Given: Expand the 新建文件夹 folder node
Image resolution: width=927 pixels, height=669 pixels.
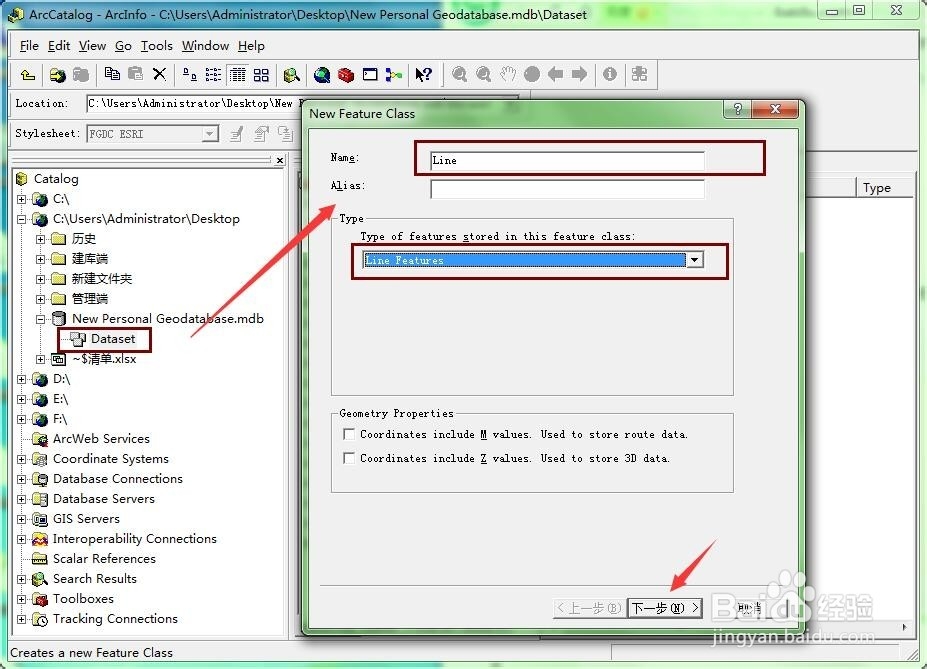Looking at the screenshot, I should coord(40,279).
